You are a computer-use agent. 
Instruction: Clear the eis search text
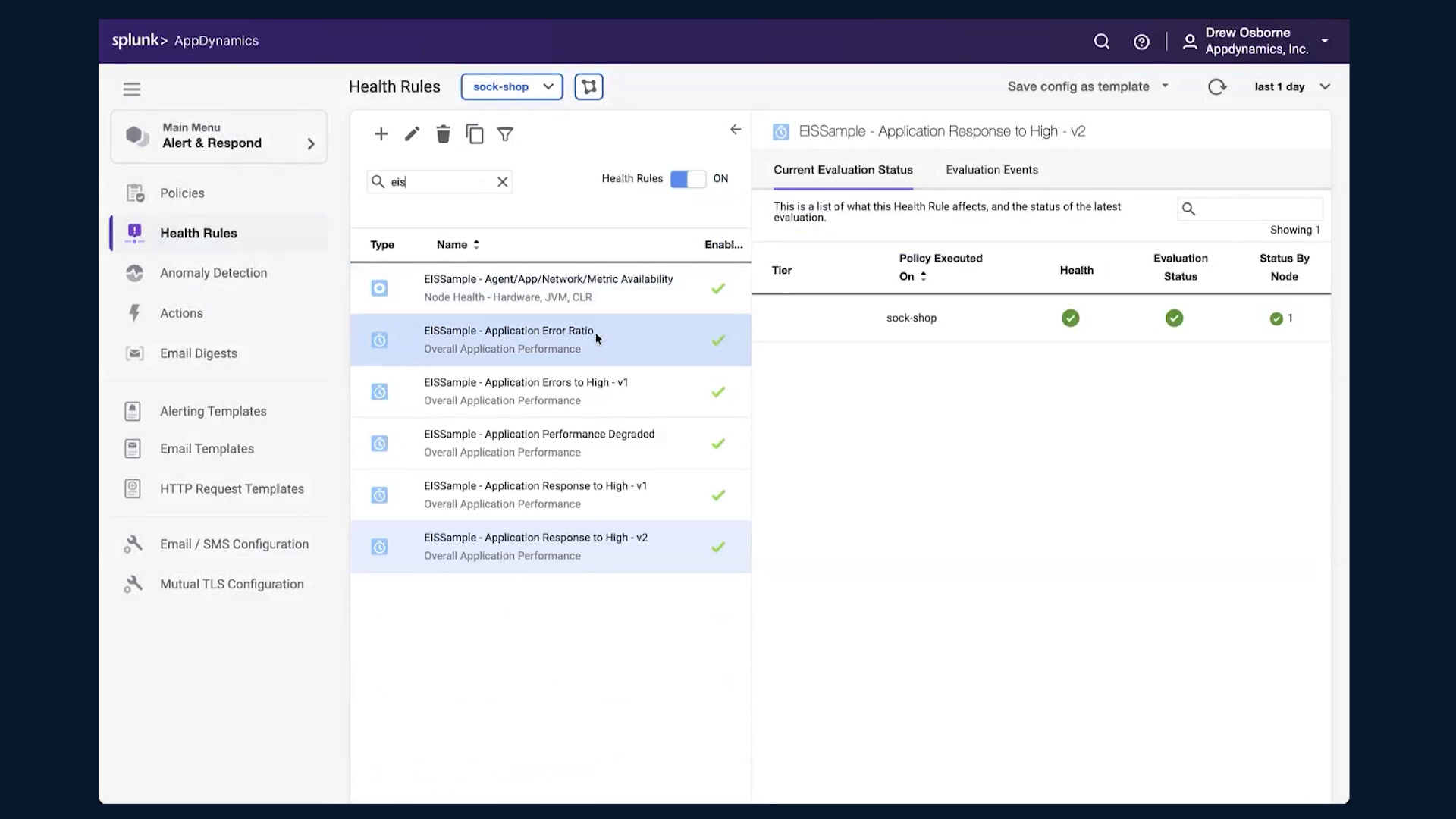[502, 182]
